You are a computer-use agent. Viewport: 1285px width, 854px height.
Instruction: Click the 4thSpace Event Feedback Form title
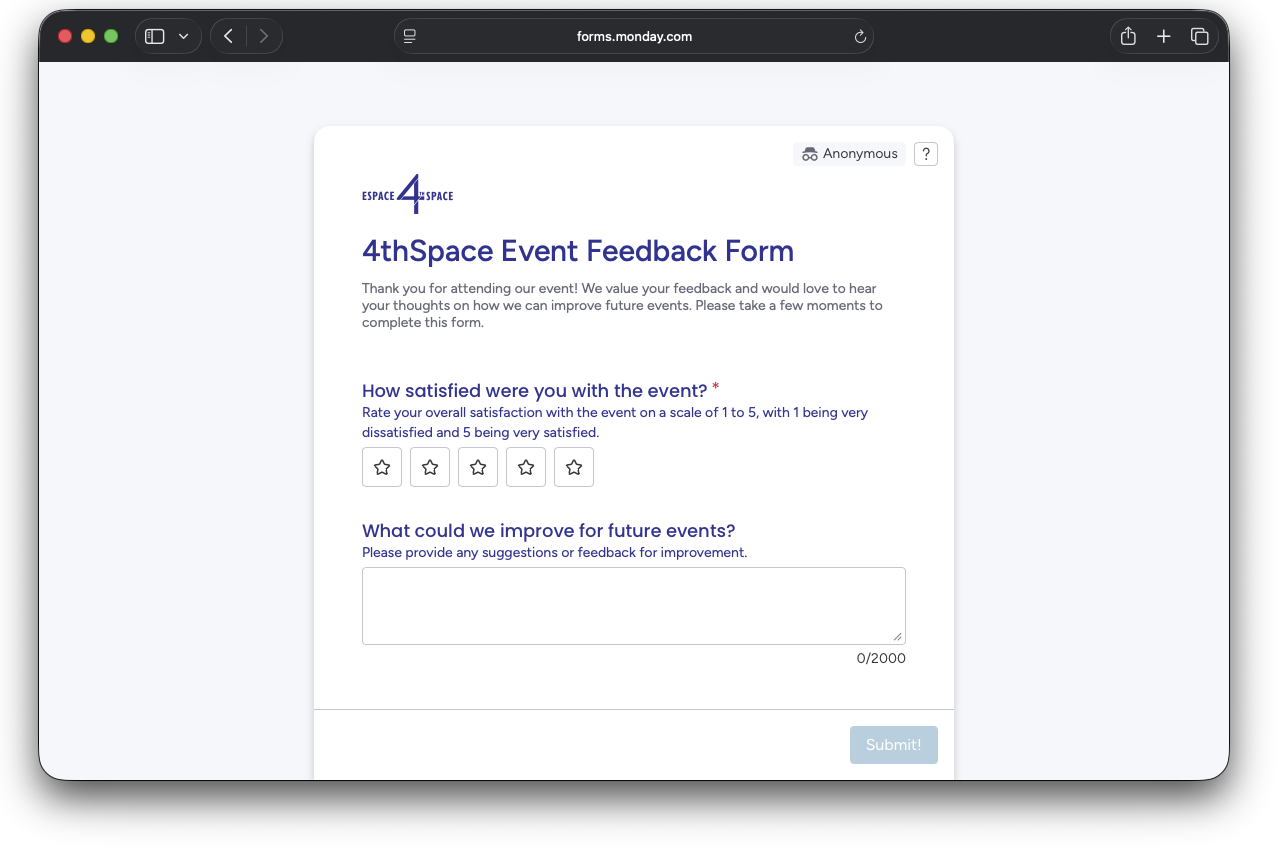(578, 251)
